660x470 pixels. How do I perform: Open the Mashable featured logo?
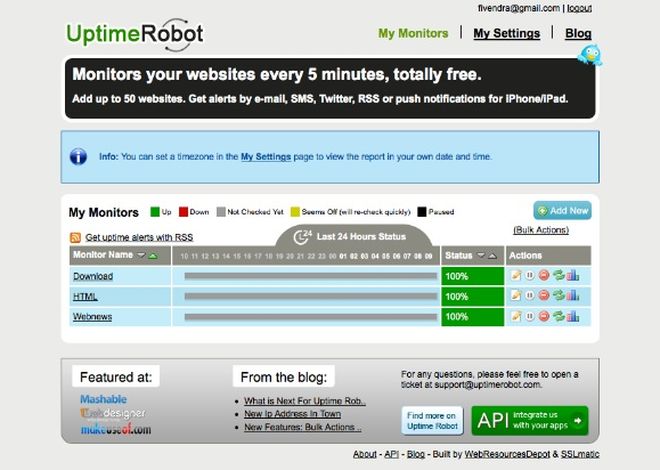(x=104, y=399)
